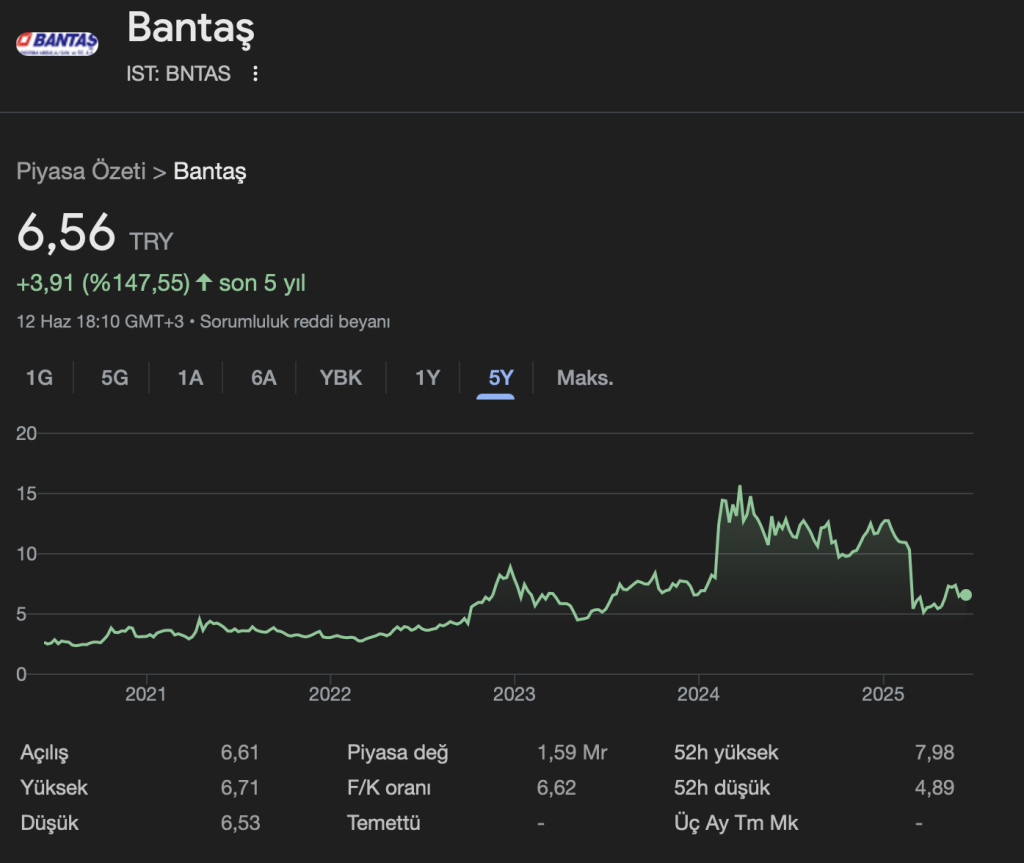Click the 2024 peak on price chart
Viewport: 1024px width, 863px height.
(740, 487)
